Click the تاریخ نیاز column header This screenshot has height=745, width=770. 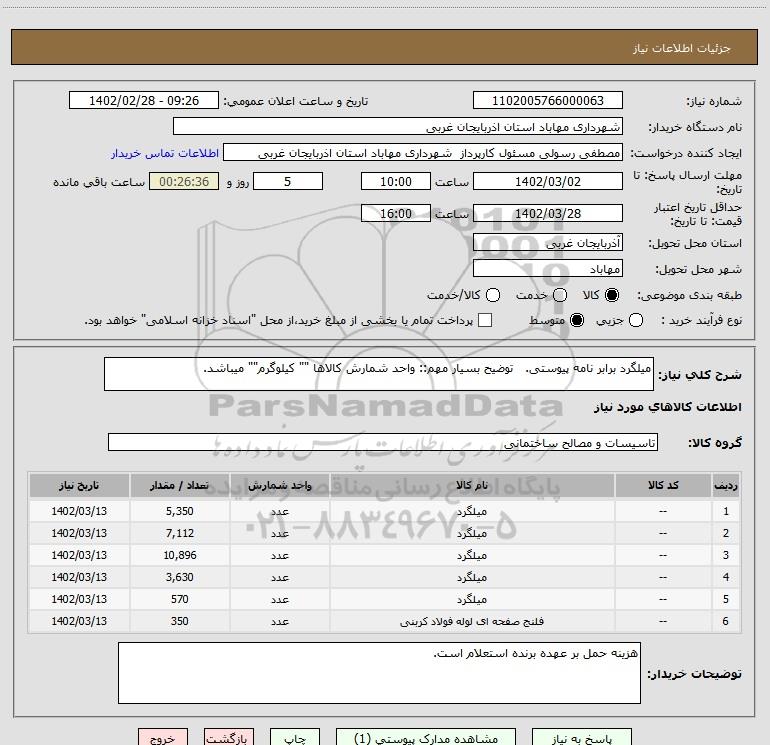79,486
